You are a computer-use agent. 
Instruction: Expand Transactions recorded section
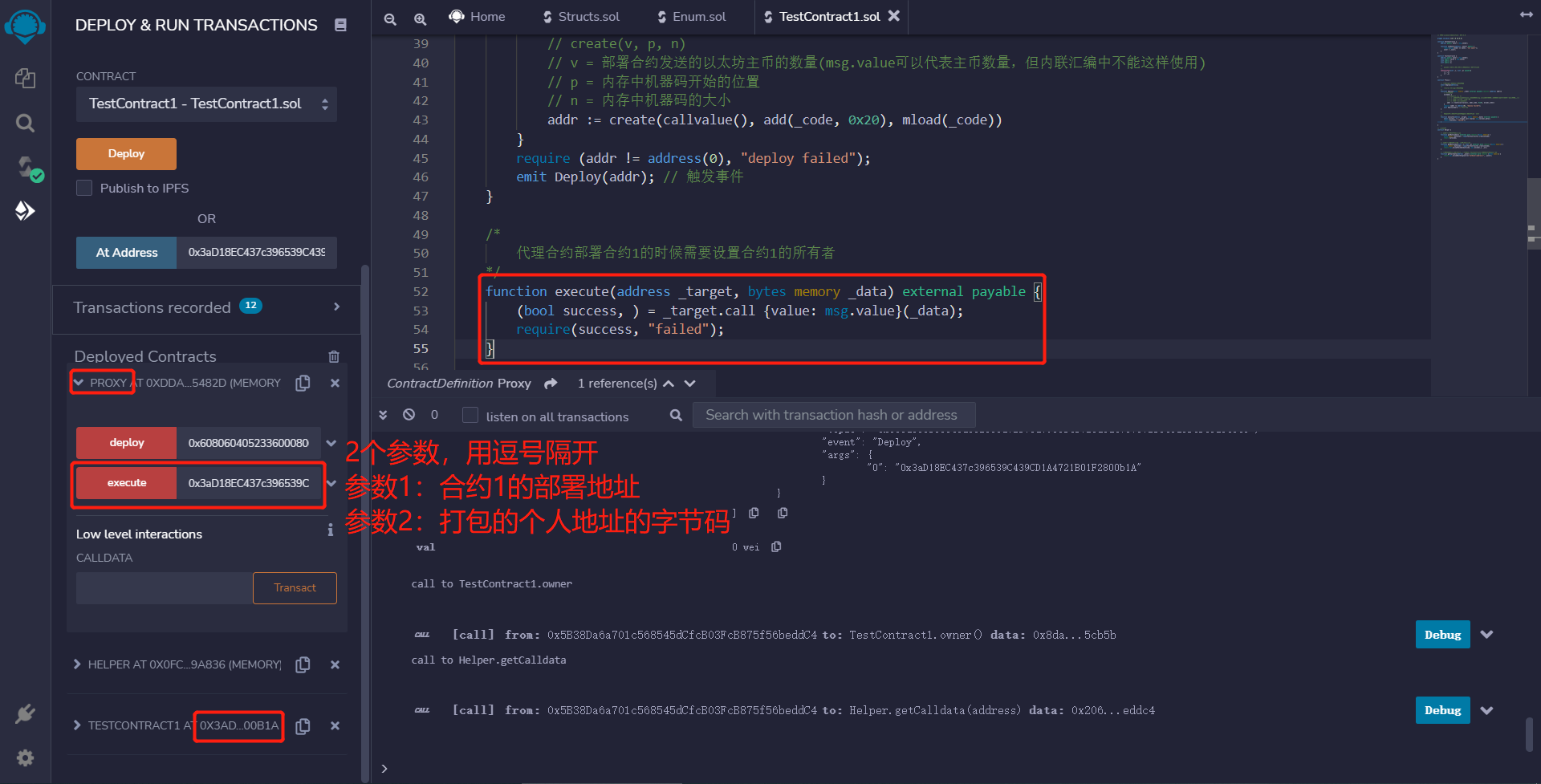pyautogui.click(x=336, y=307)
